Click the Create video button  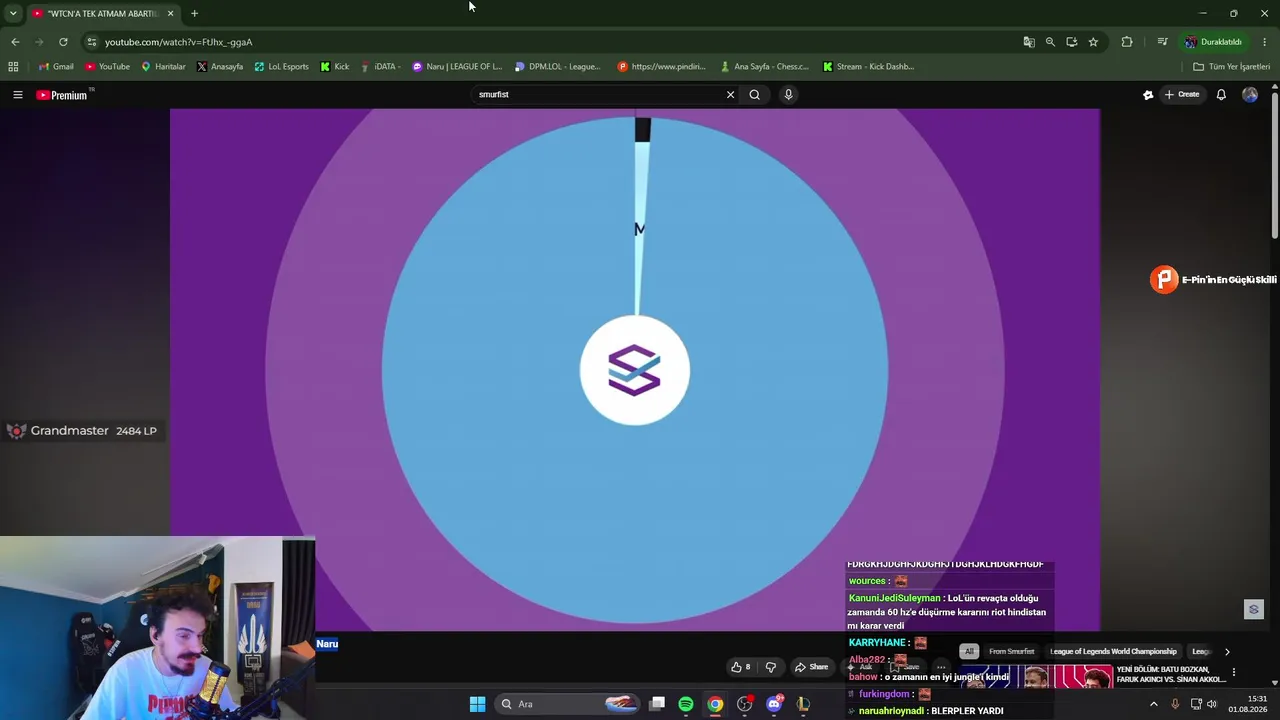tap(1182, 95)
